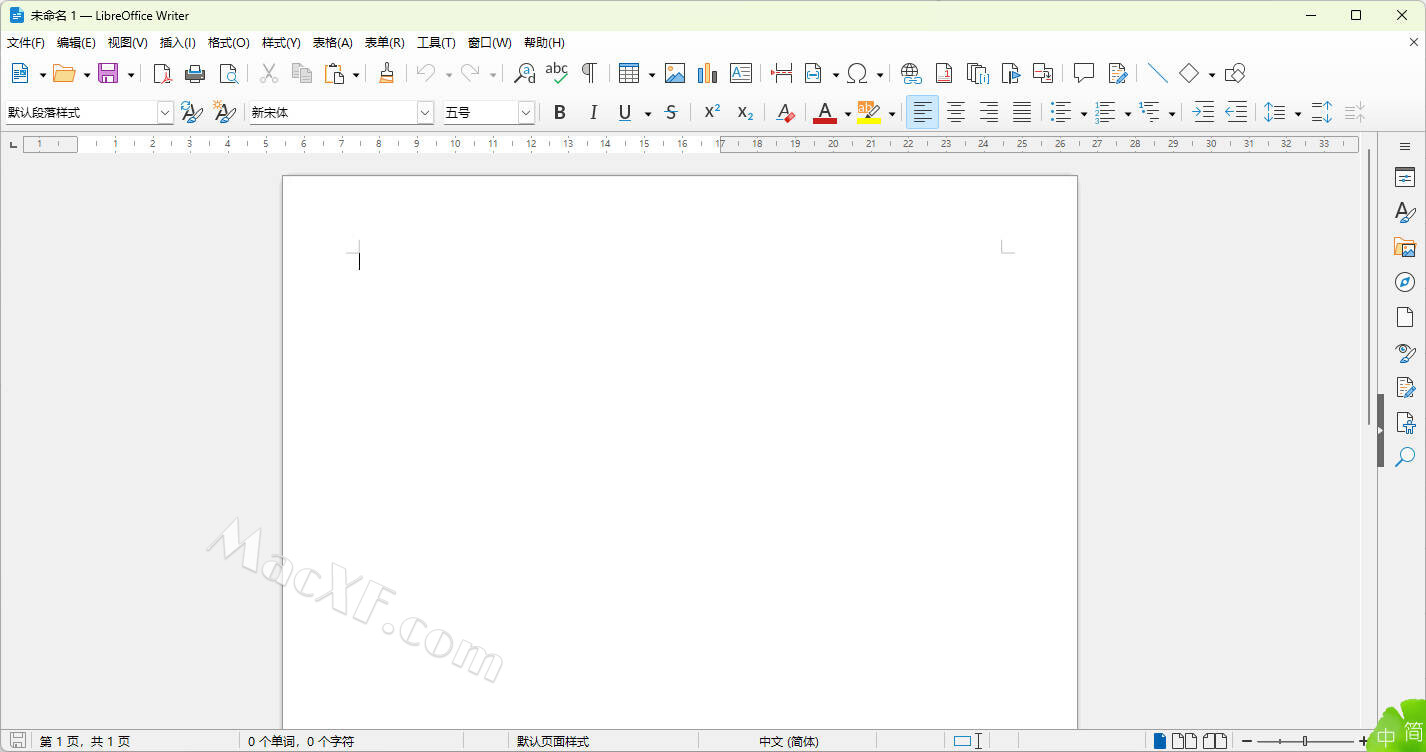Click the Clear Direct Formatting icon
The image size is (1426, 752).
coord(785,113)
